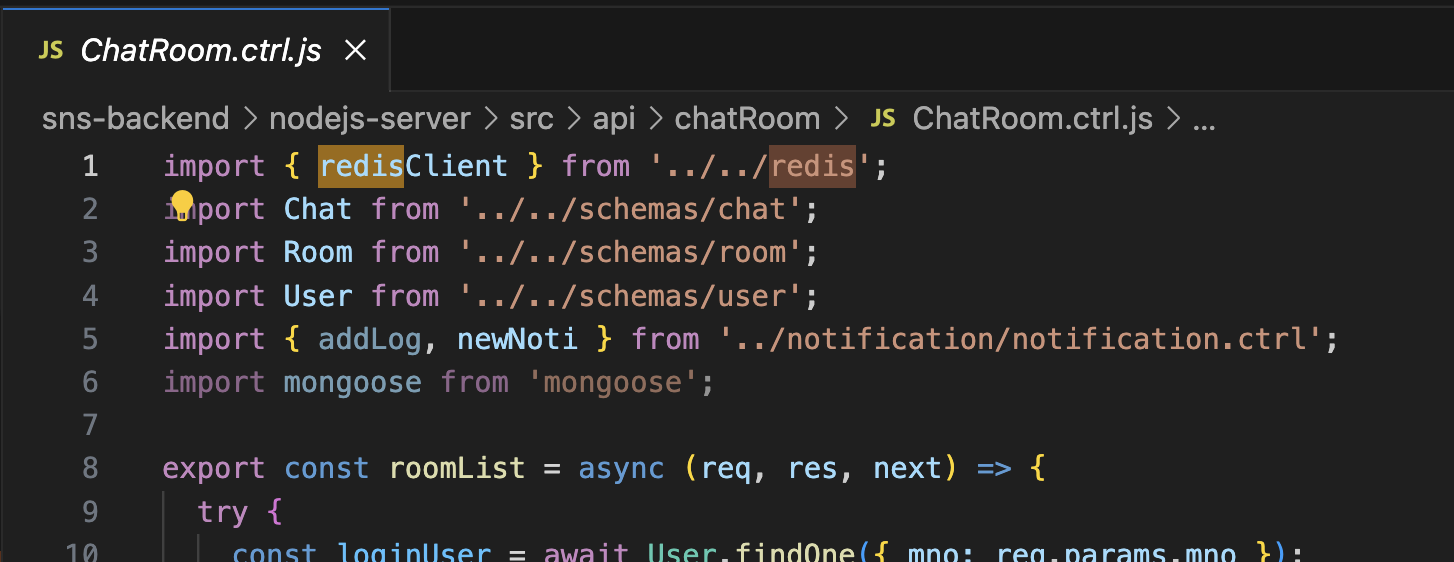Open sns-backend breadcrumb segment
The width and height of the screenshot is (1454, 562).
pos(135,119)
